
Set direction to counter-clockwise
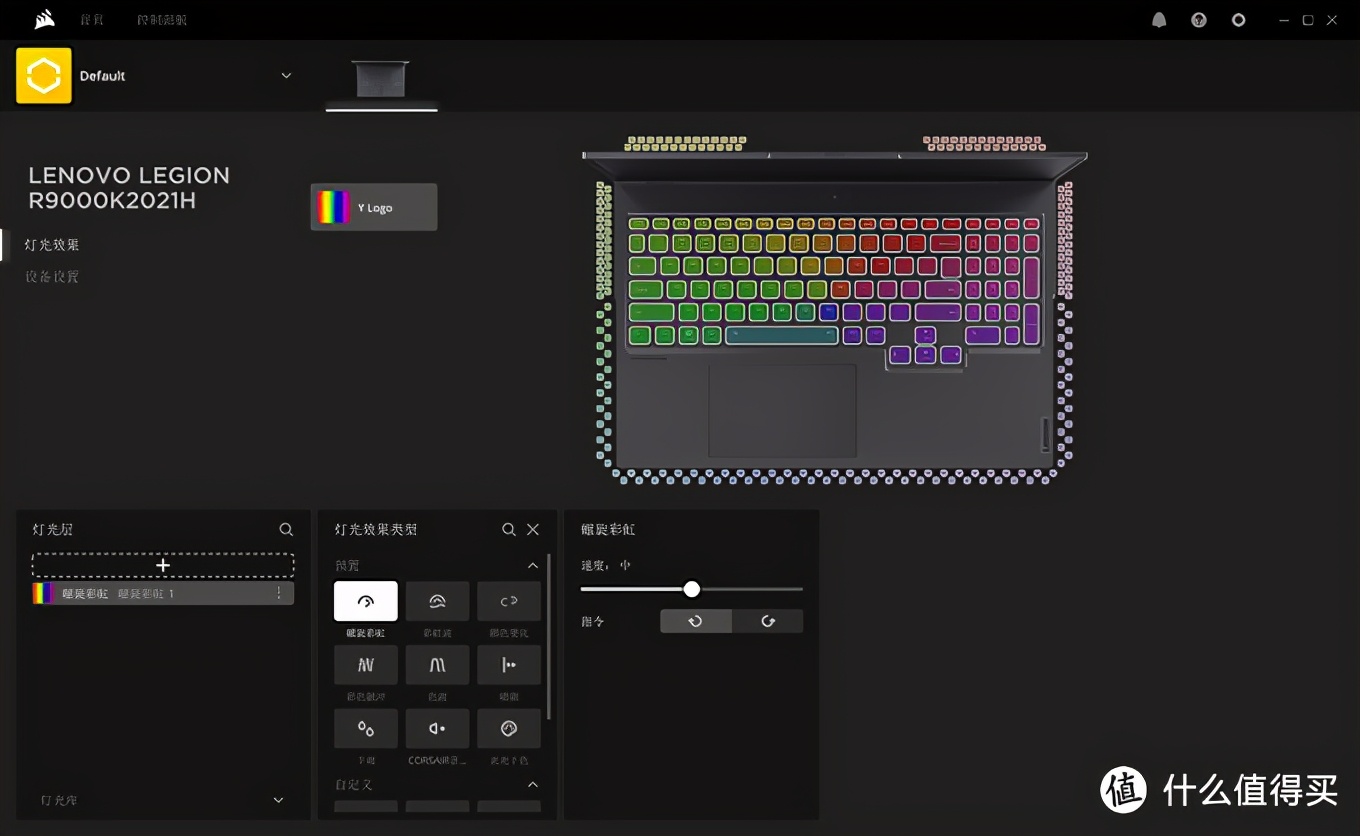(x=696, y=621)
